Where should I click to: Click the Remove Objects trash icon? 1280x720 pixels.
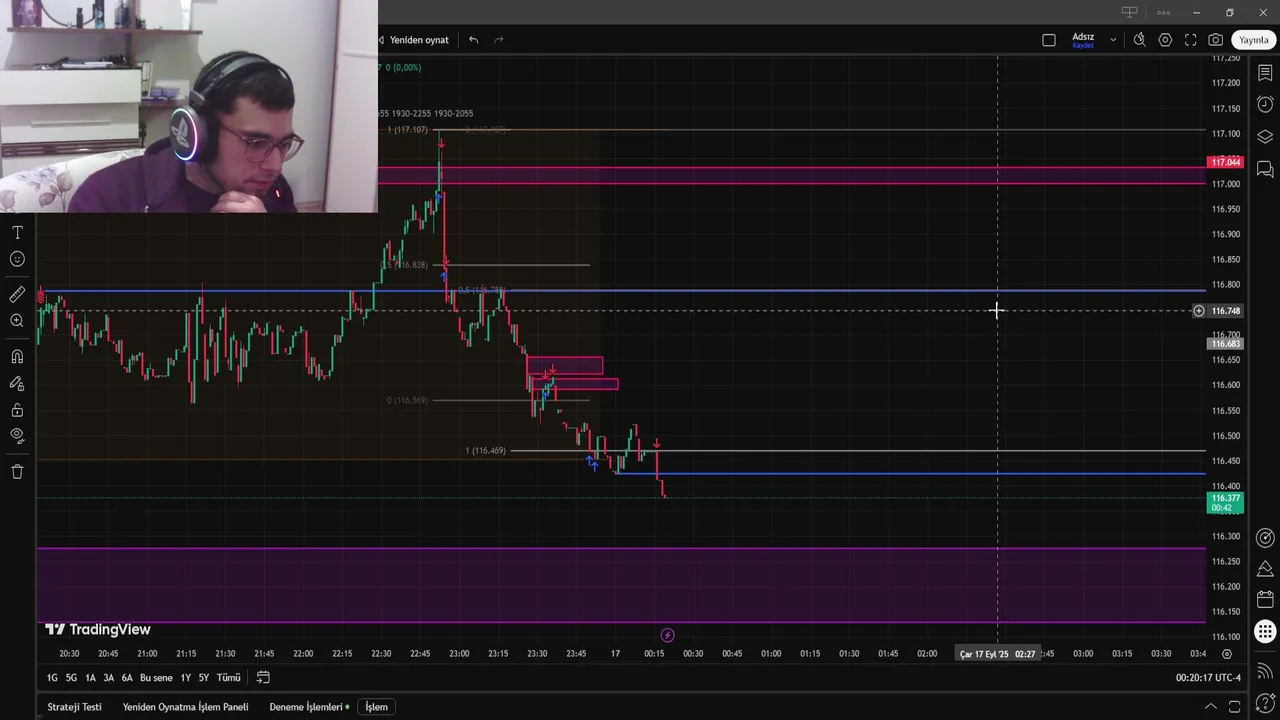coord(17,471)
